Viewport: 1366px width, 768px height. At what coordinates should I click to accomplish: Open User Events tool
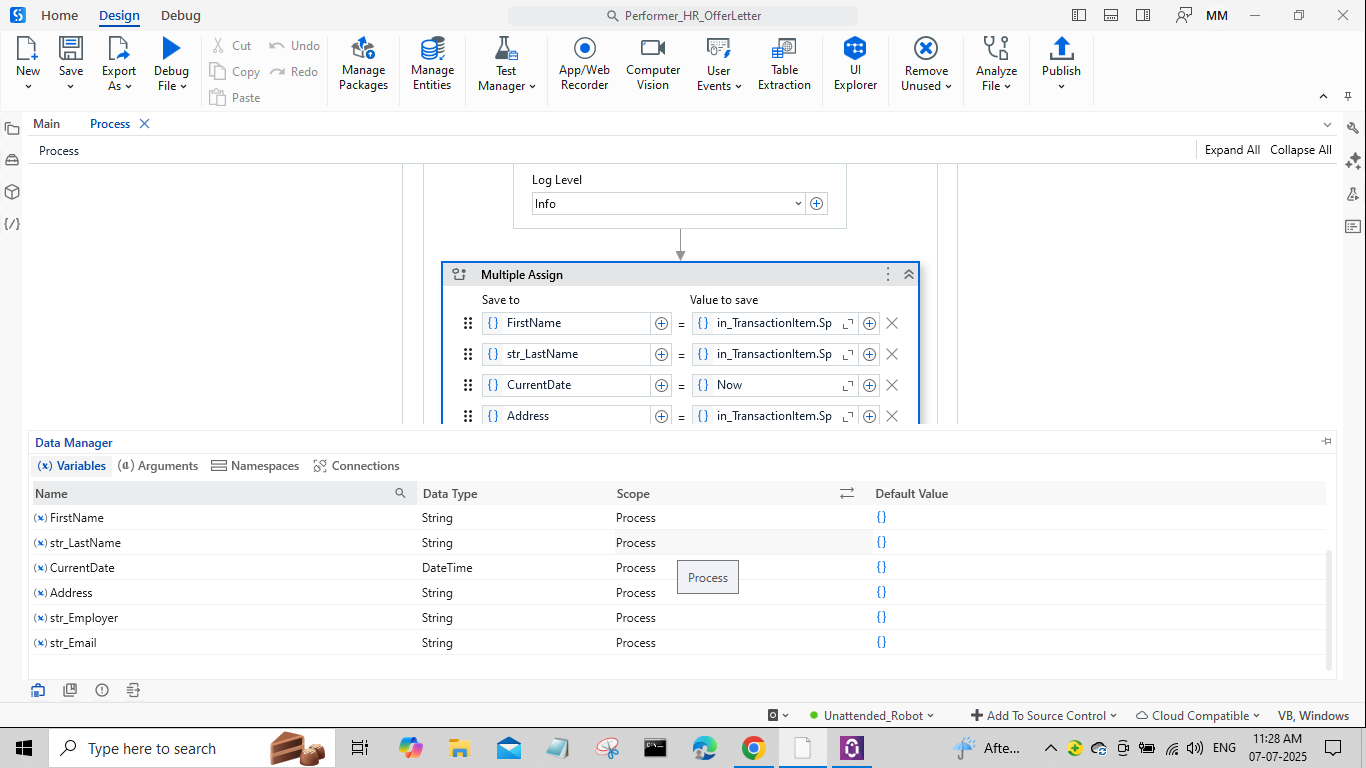719,64
